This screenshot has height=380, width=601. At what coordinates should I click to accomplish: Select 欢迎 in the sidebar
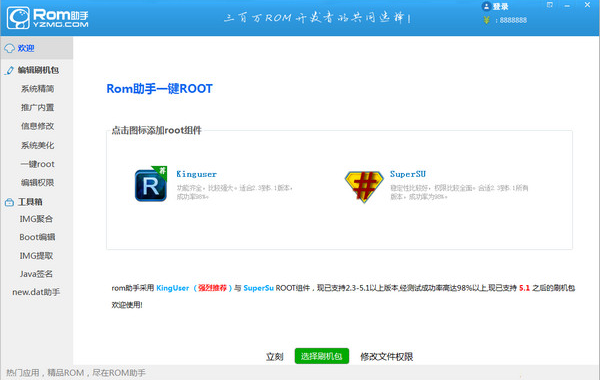coord(37,48)
